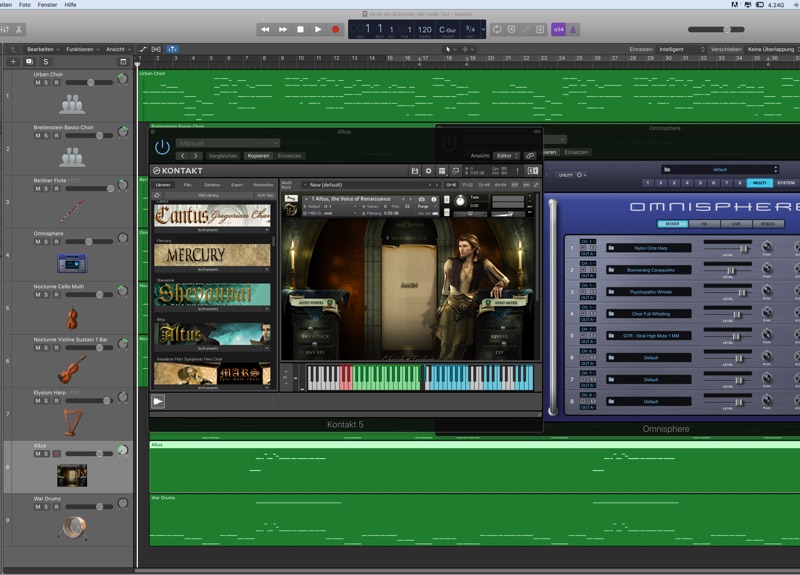Open Kontakt options gear icon
This screenshot has height=575, width=800.
pyautogui.click(x=429, y=171)
